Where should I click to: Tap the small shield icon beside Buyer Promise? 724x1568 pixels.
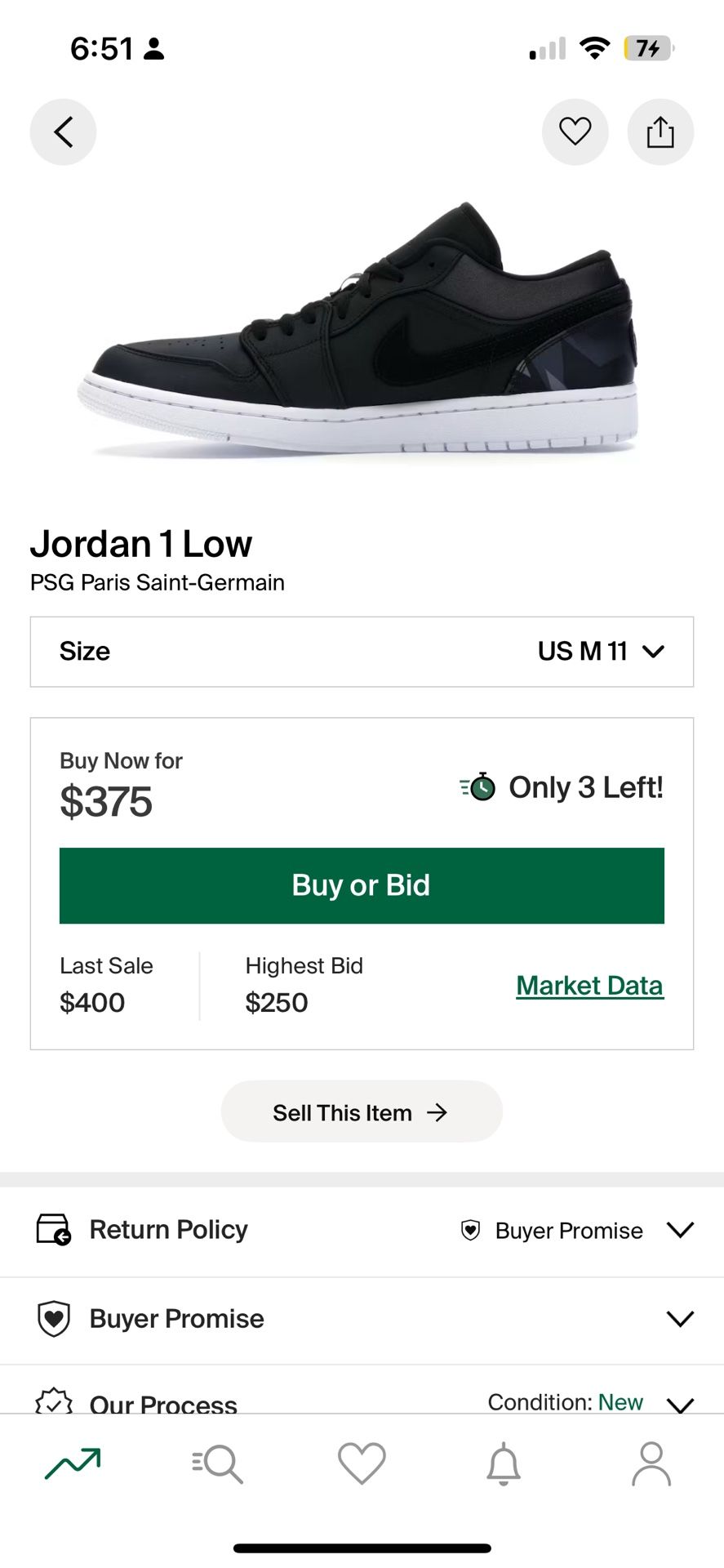[470, 1230]
